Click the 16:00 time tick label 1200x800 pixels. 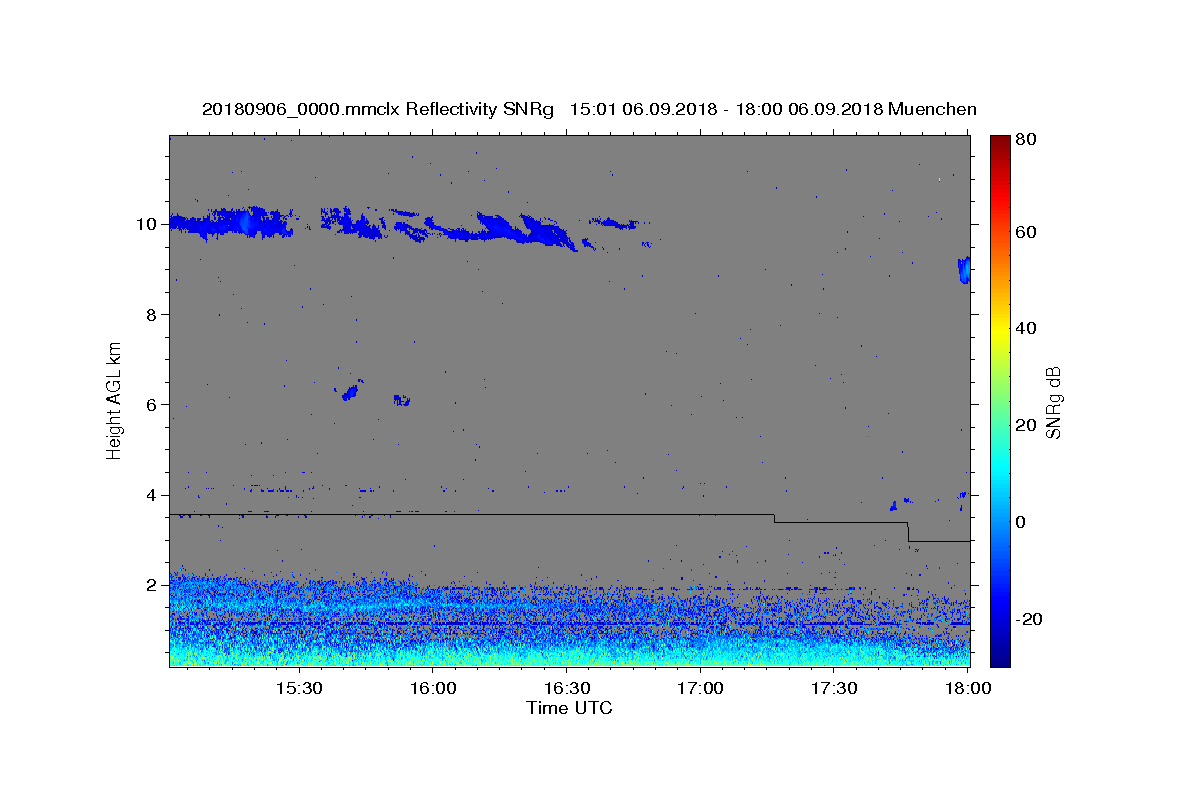pos(432,689)
